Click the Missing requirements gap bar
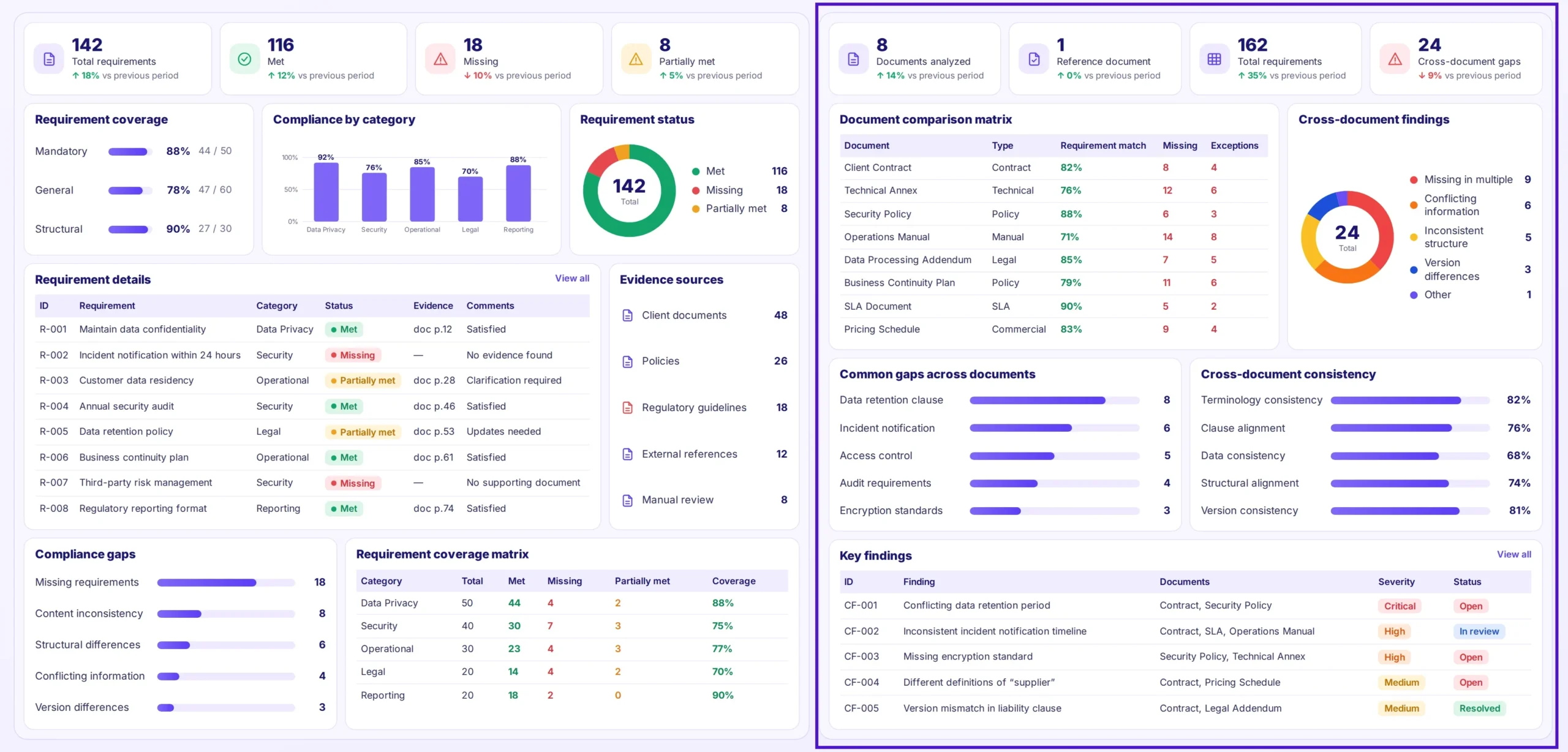 (x=226, y=582)
